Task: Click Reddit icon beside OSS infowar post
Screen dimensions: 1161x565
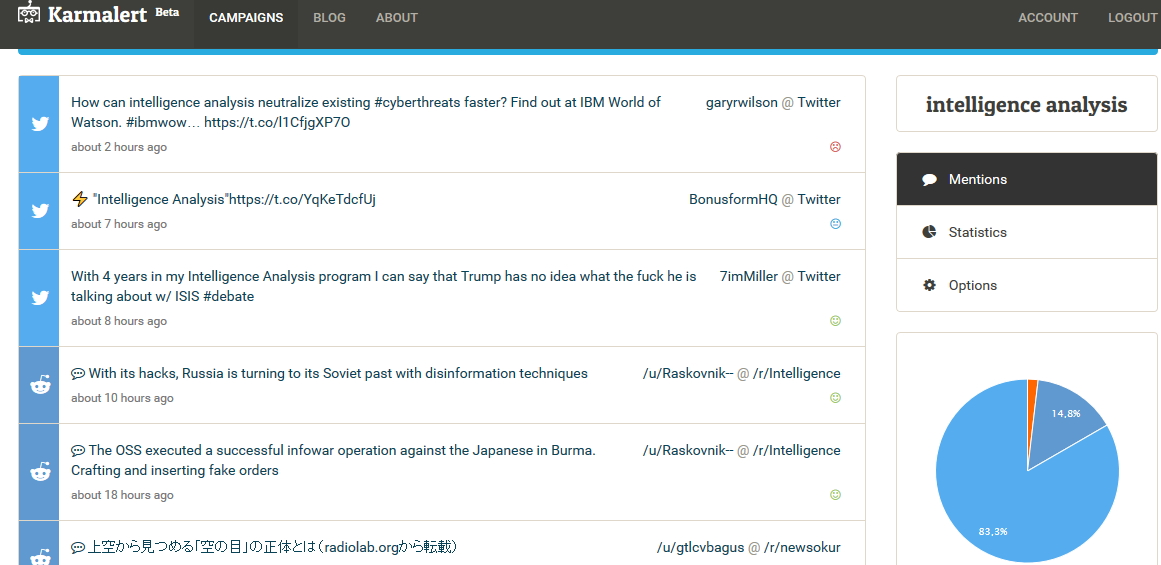Action: tap(40, 472)
